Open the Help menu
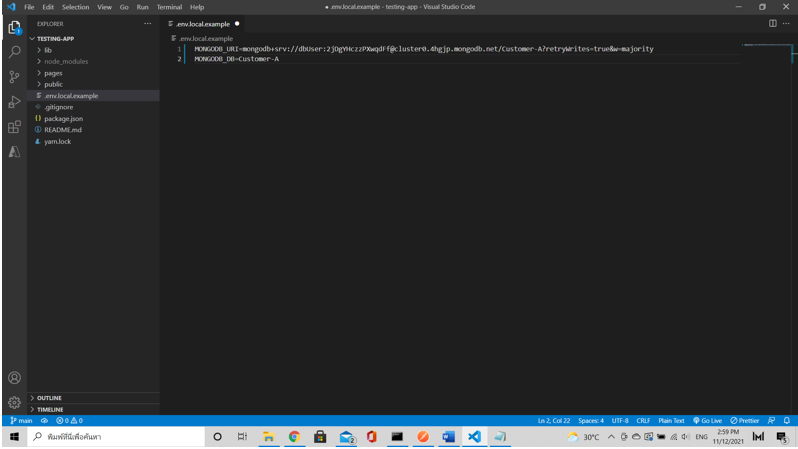 197,7
